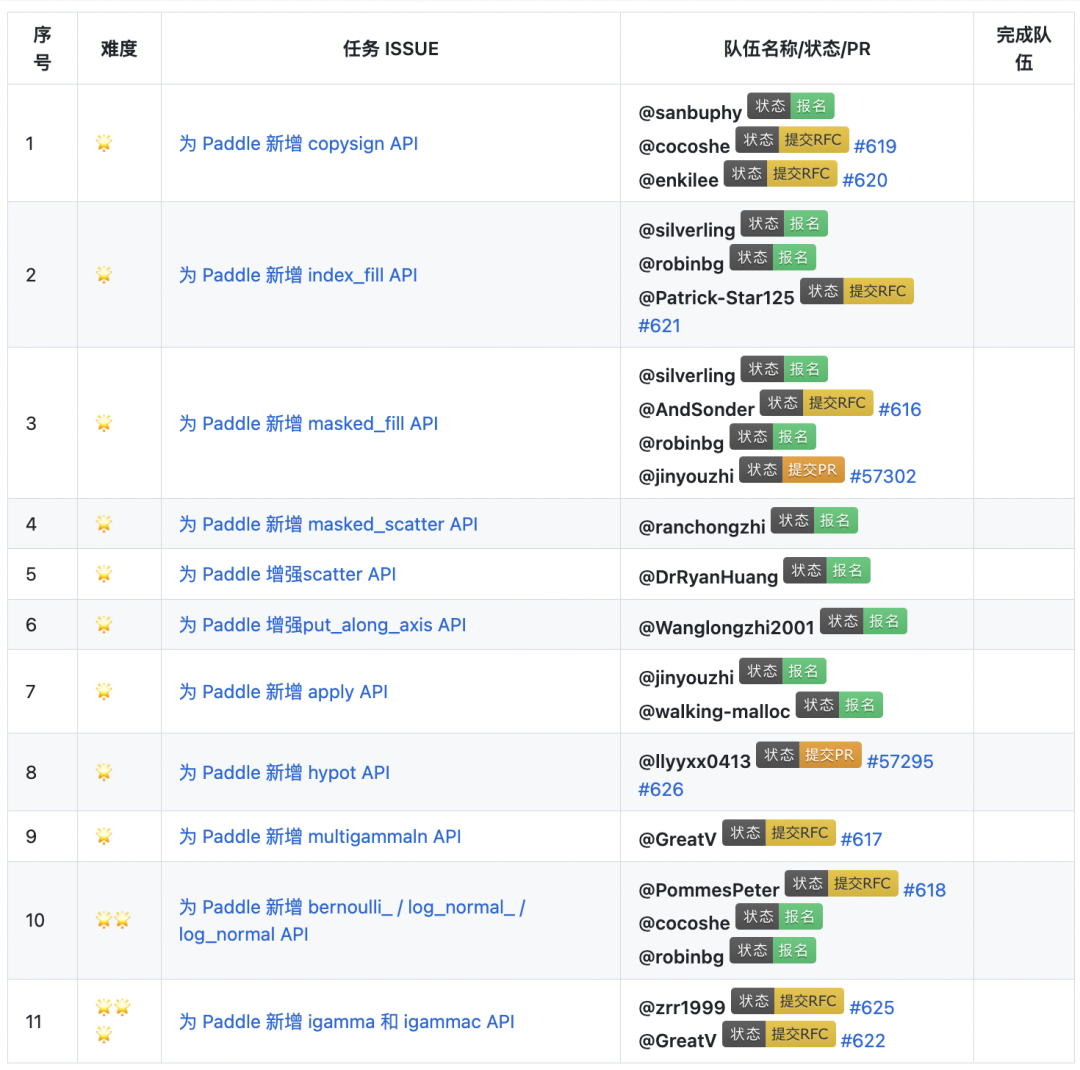Open the 为 Paddle 新增 hypot API issue
Screen dimensions: 1080x1070
point(284,772)
